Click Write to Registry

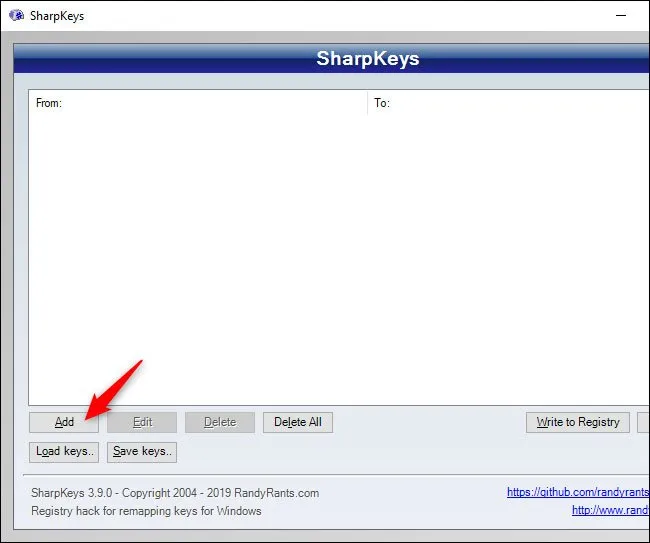coord(578,422)
